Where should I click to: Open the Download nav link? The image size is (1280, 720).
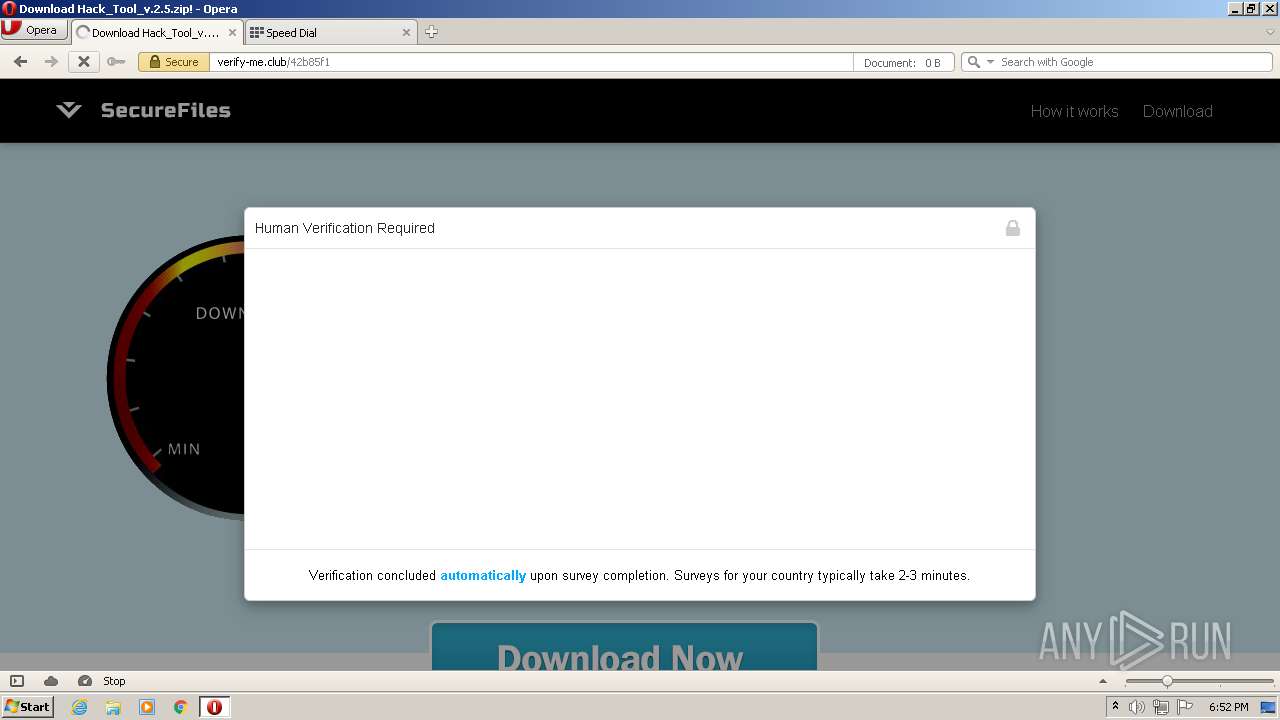(x=1177, y=111)
